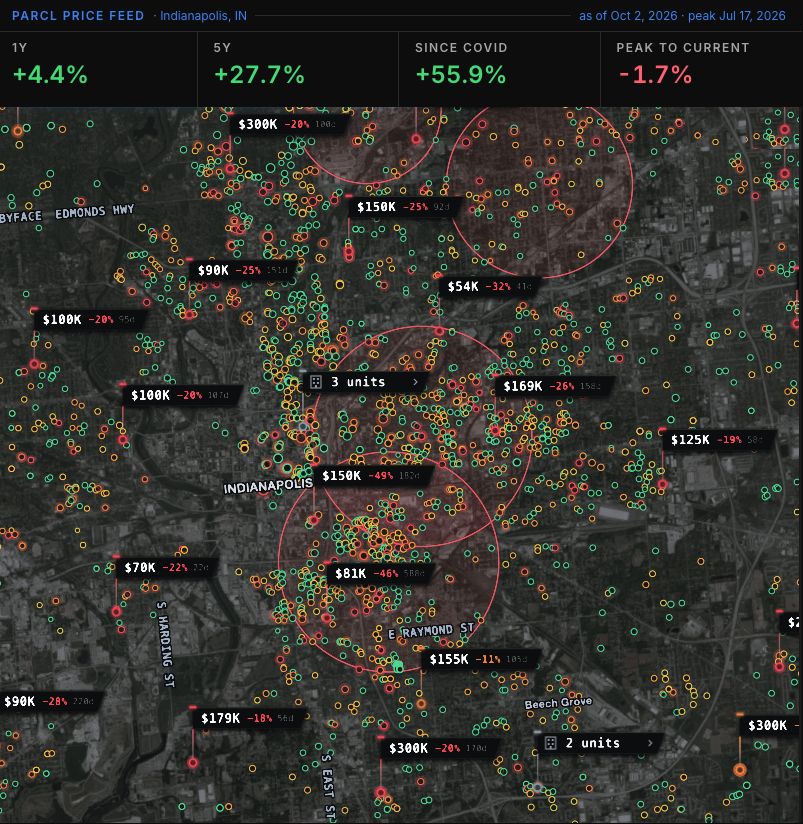
Task: Open the $150K -25% 92d listing label
Action: [405, 207]
